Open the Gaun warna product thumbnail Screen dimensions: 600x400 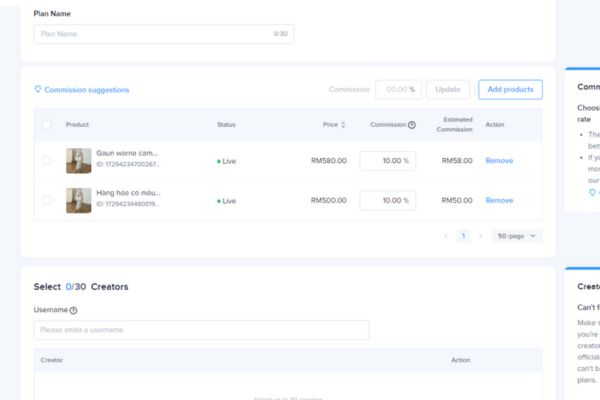tap(79, 160)
